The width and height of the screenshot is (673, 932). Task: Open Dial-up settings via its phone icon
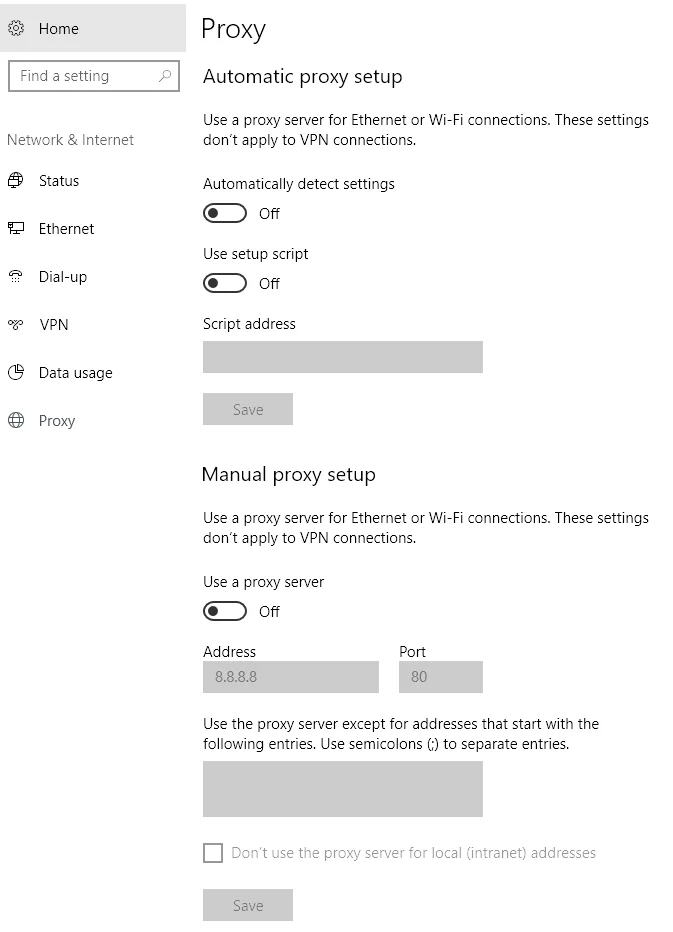pyautogui.click(x=16, y=277)
